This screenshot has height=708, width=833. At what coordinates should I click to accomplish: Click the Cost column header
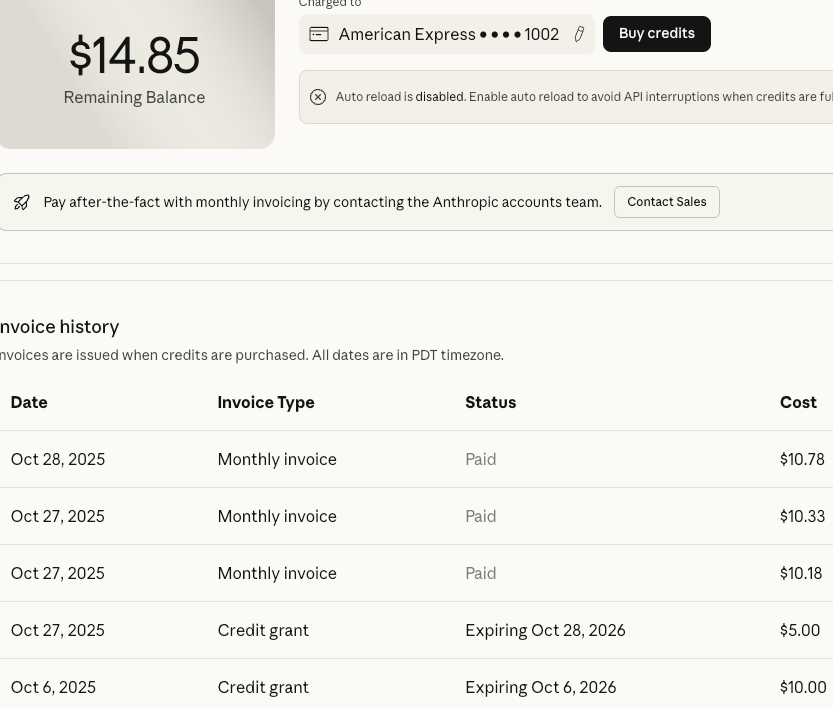tap(798, 402)
